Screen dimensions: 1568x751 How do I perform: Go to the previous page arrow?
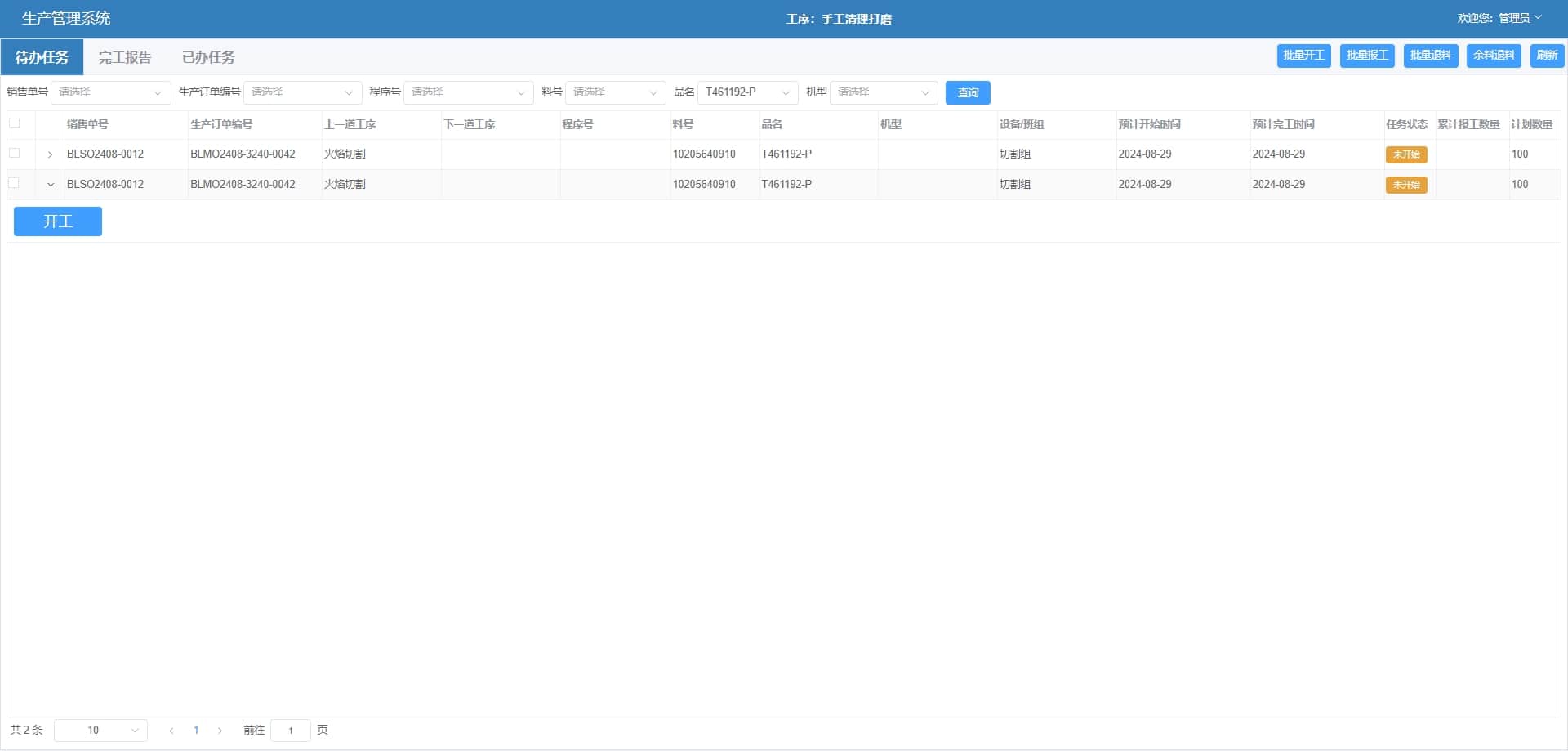point(171,731)
